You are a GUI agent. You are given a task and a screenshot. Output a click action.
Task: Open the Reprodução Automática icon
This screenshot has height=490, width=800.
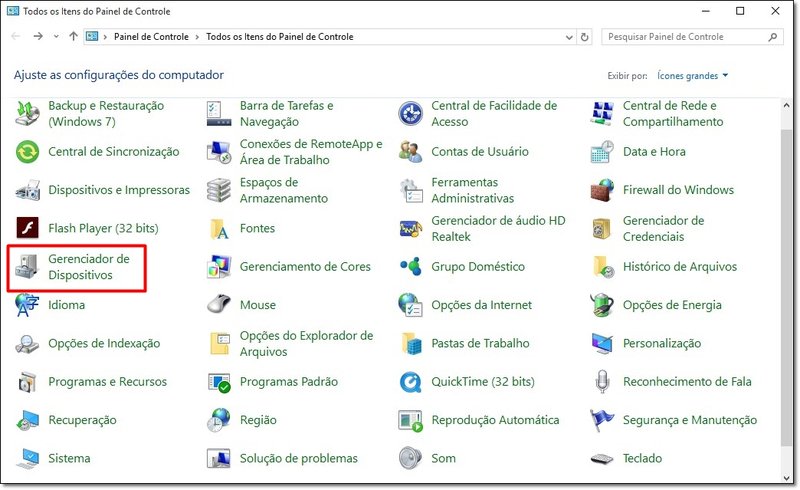(410, 420)
